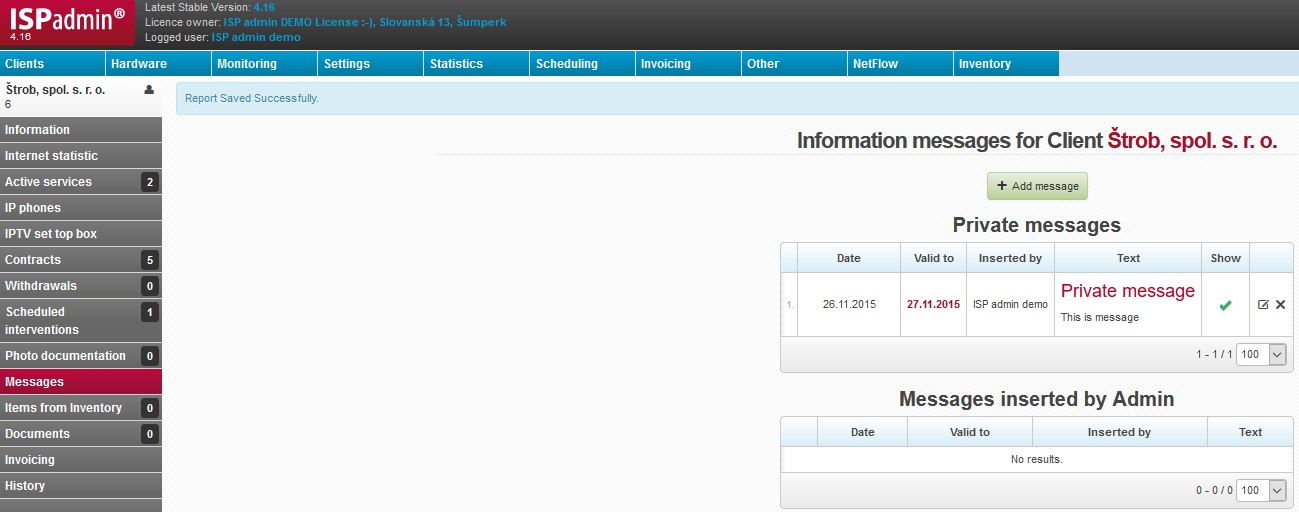
Task: Open the Other menu
Action: click(x=794, y=63)
